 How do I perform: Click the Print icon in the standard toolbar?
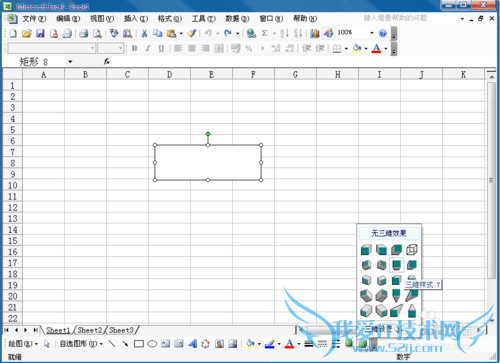84,33
